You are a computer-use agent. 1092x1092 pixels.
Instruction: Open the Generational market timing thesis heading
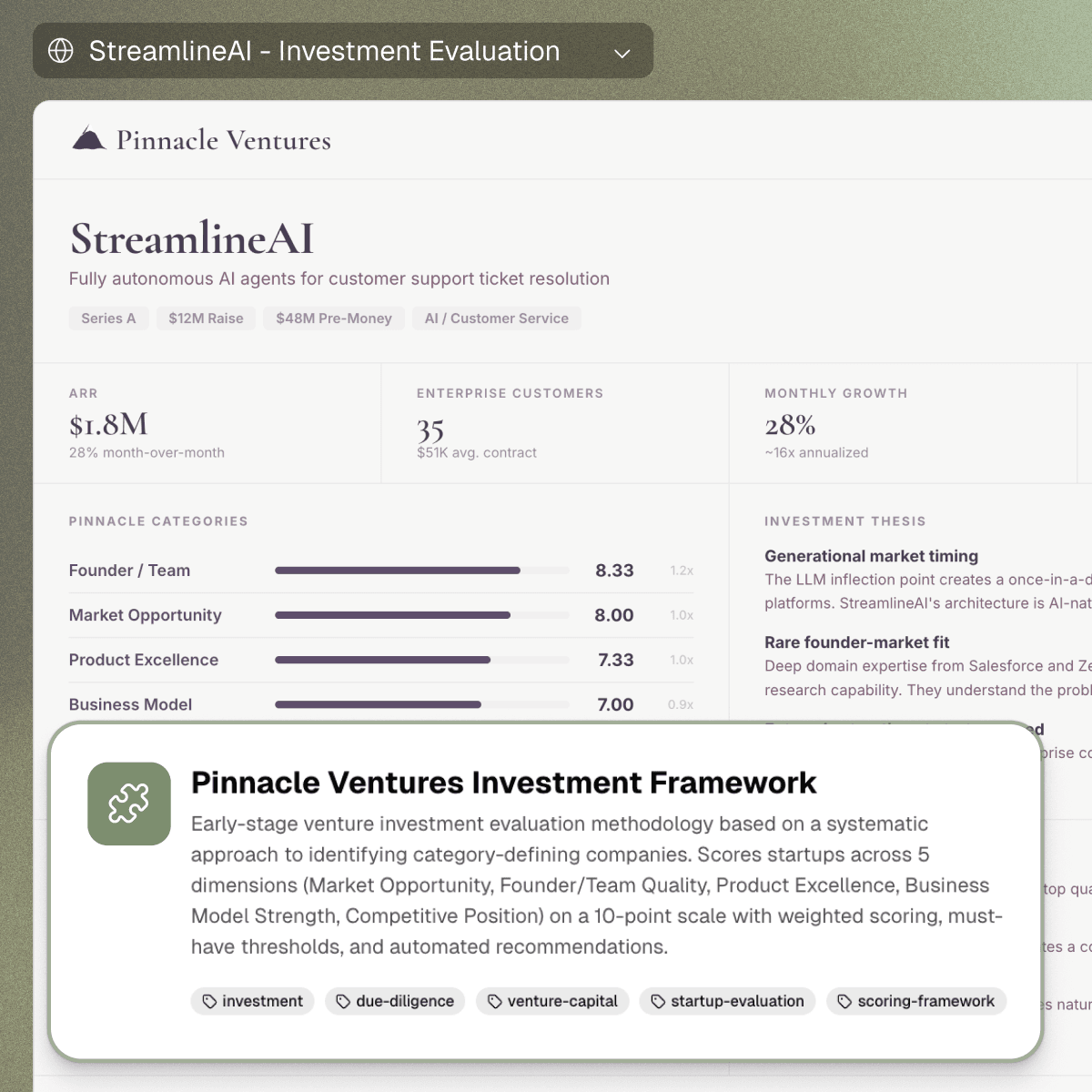click(871, 556)
